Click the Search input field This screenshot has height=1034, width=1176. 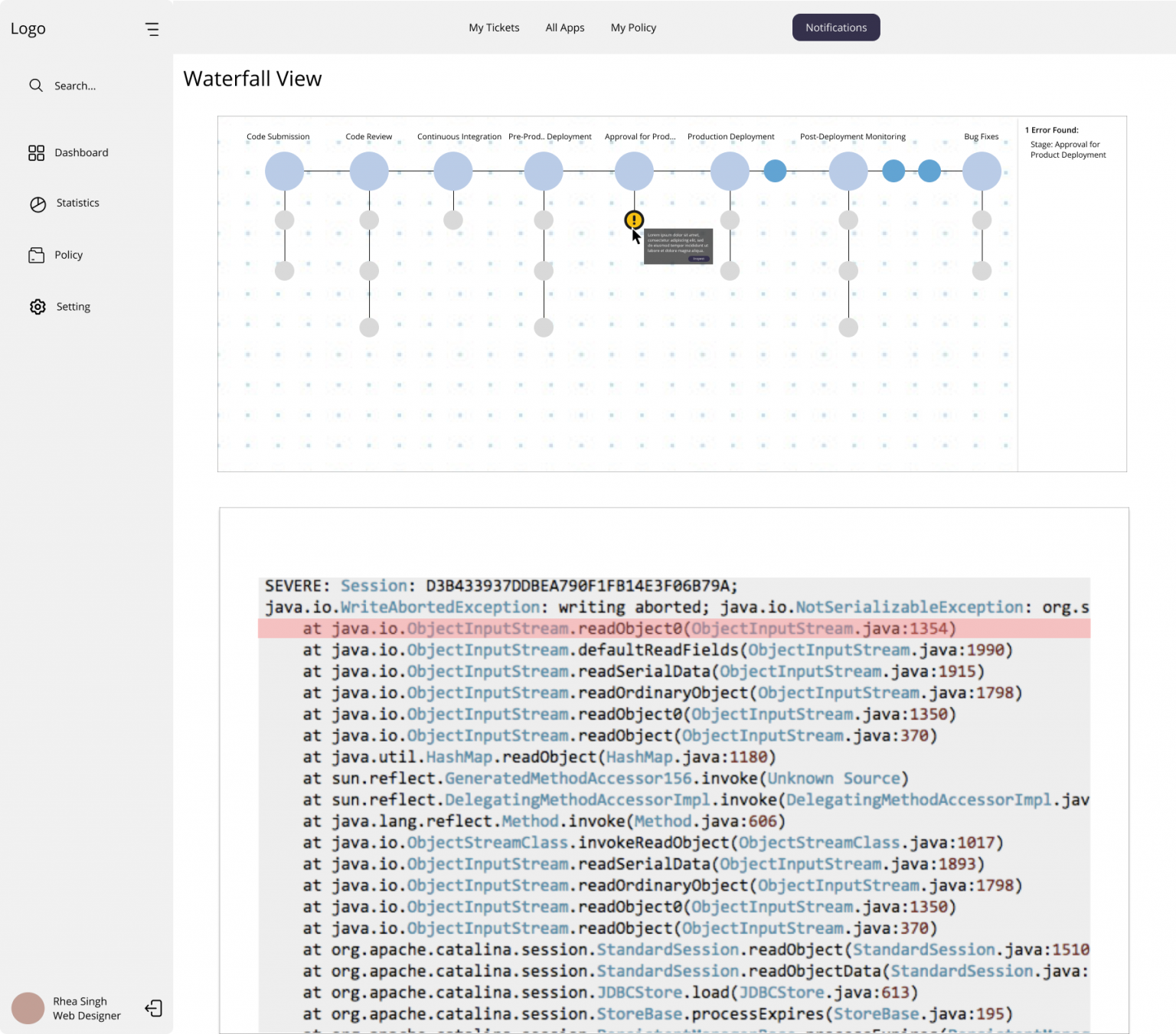(x=75, y=86)
